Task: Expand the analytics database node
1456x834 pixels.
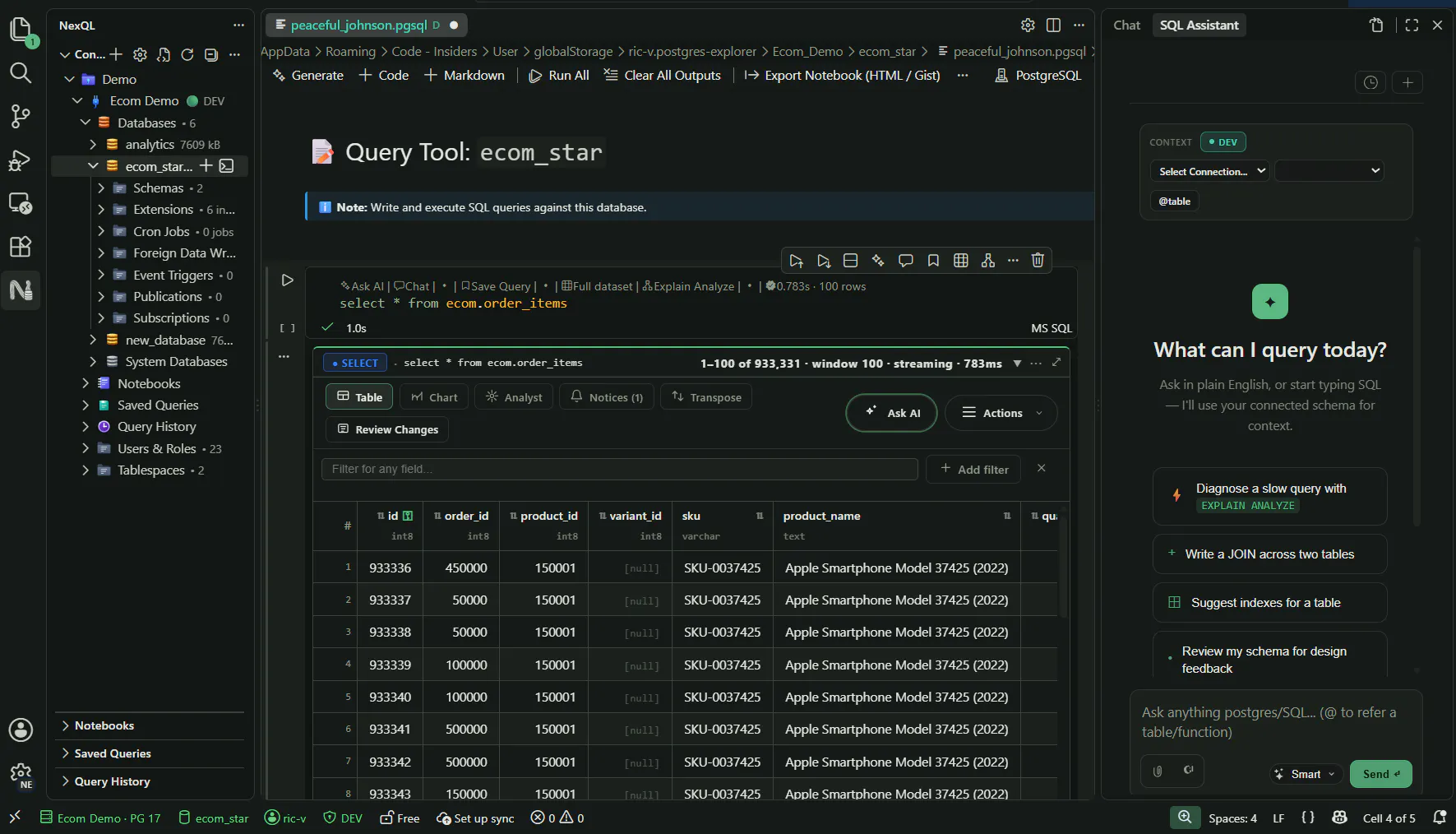Action: tap(93, 145)
